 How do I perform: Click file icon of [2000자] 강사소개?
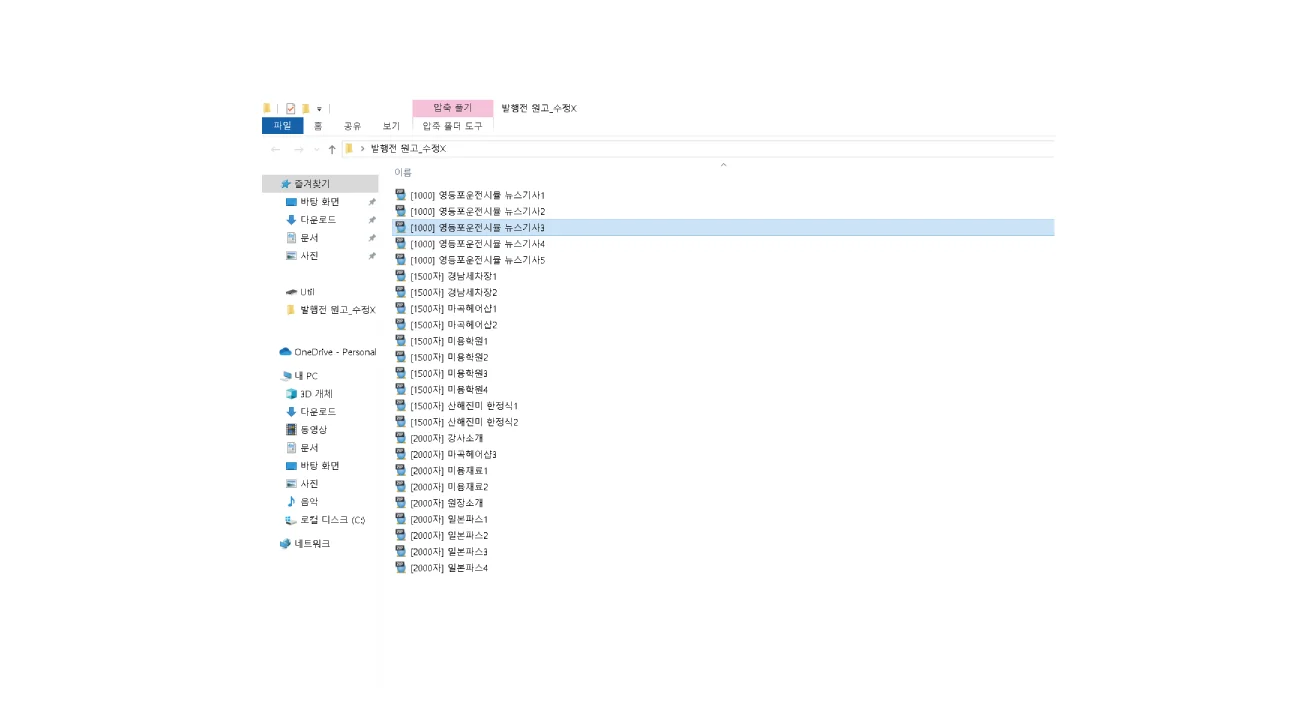click(x=400, y=438)
